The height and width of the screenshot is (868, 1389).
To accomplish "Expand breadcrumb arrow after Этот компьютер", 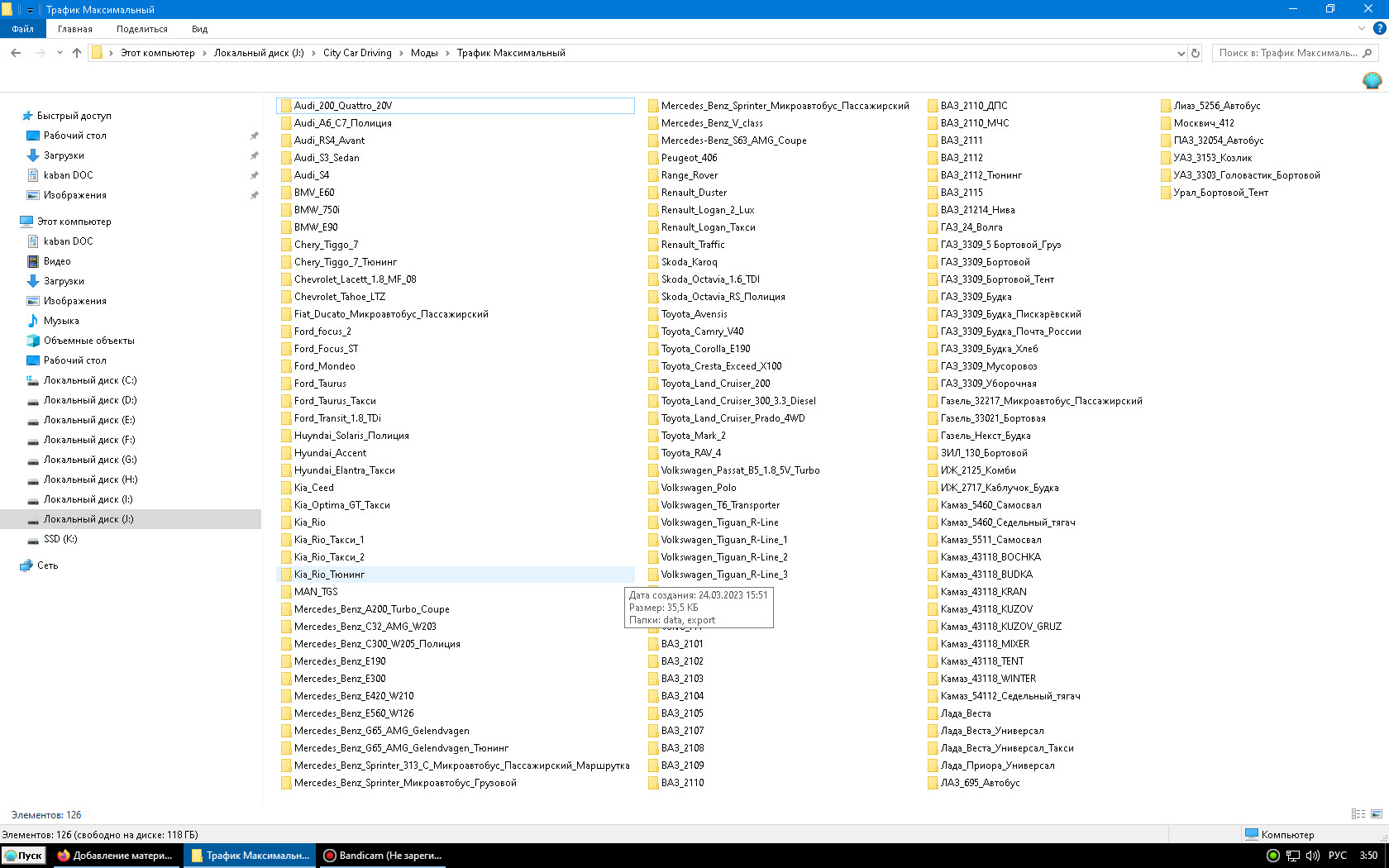I will pyautogui.click(x=204, y=53).
